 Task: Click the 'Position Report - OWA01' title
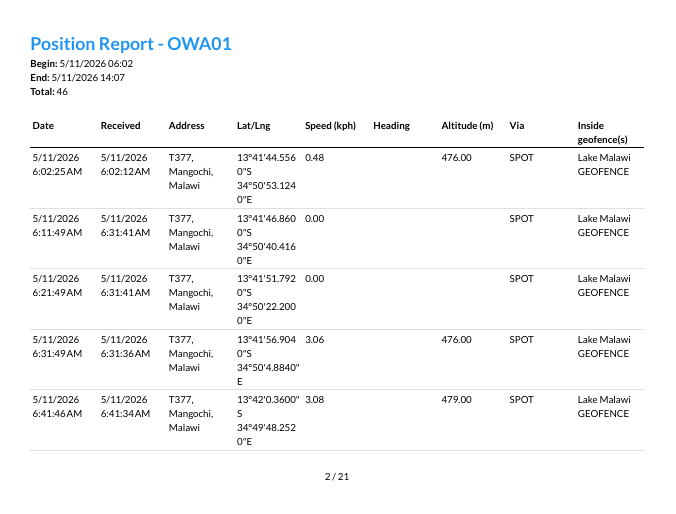(x=131, y=44)
